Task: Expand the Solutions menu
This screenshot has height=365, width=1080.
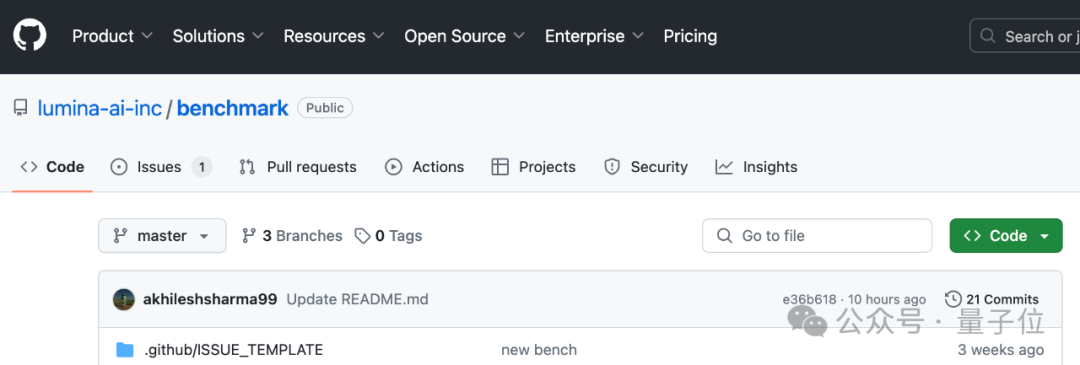Action: pos(218,36)
